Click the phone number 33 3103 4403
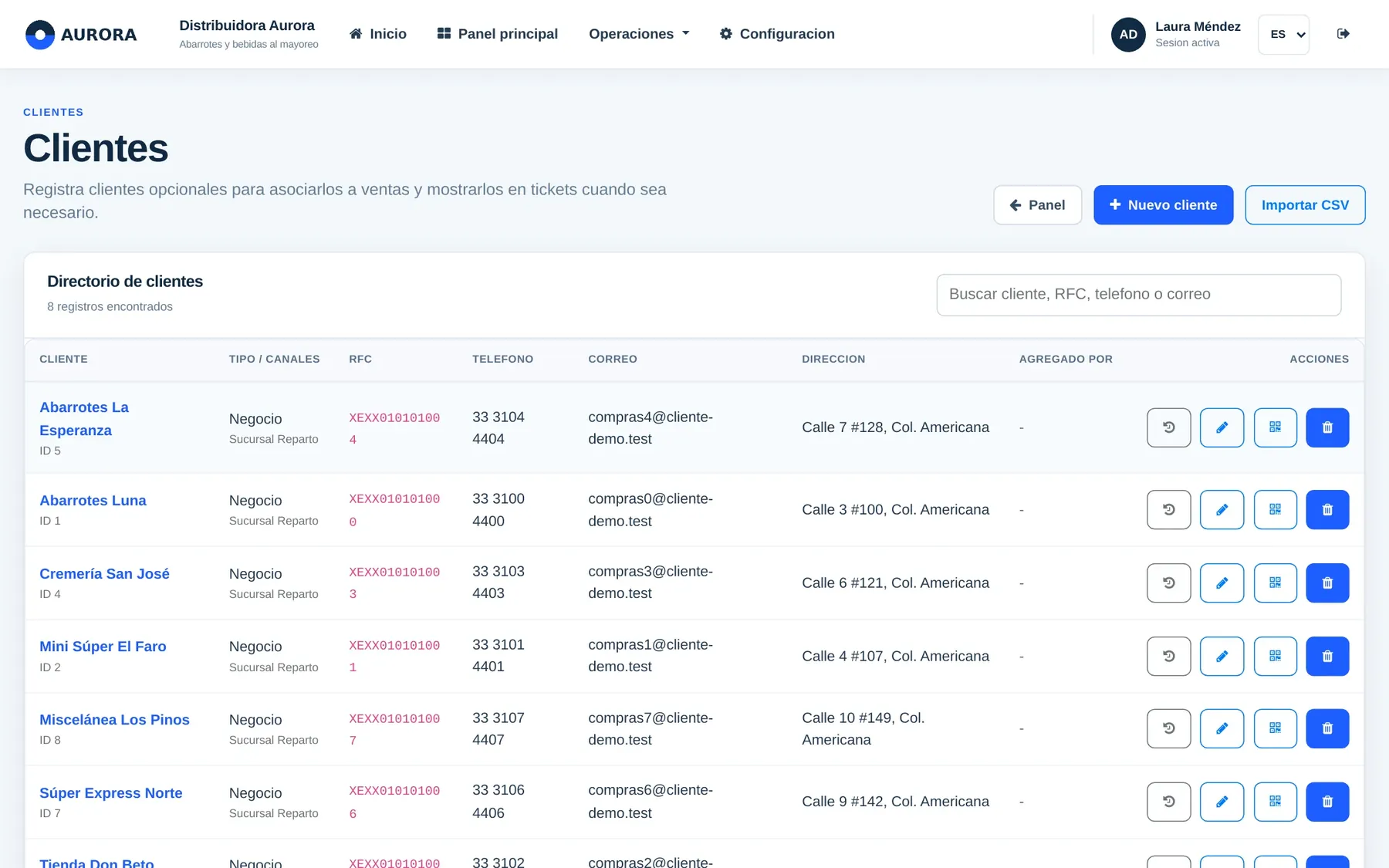The width and height of the screenshot is (1389, 868). pos(498,583)
